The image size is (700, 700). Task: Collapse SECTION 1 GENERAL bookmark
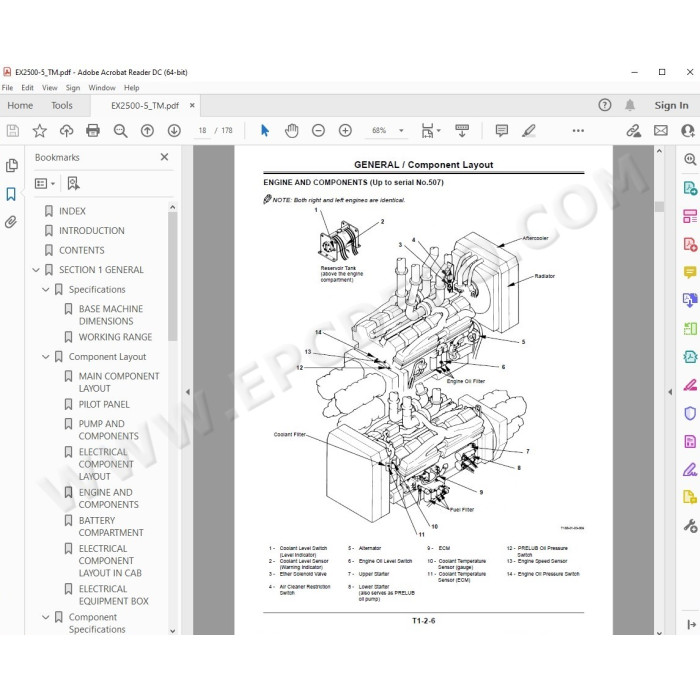[x=36, y=270]
